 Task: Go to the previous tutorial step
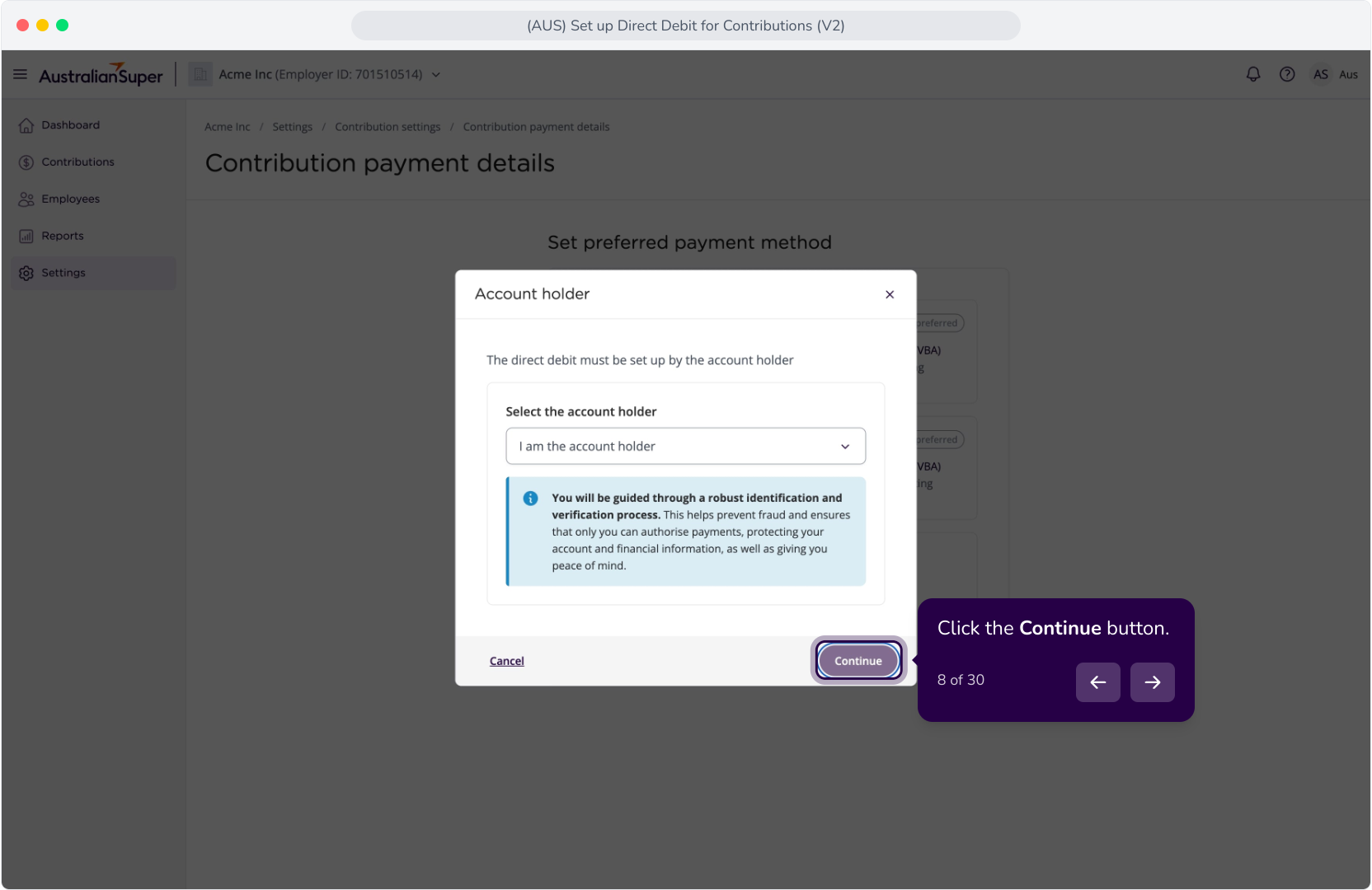tap(1098, 682)
